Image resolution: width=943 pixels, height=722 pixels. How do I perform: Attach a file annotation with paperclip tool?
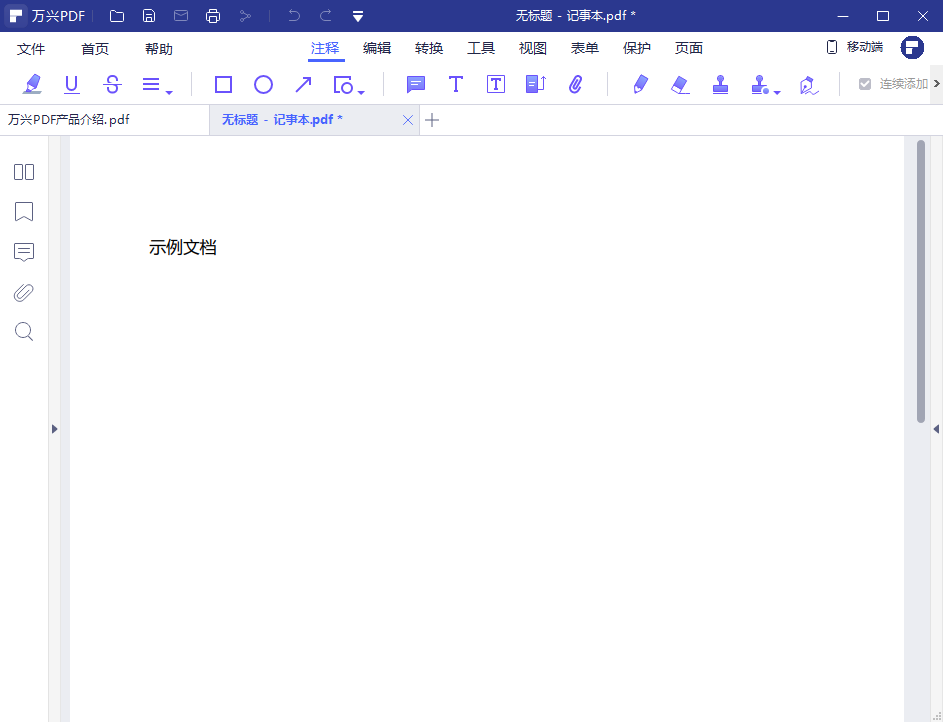click(x=576, y=84)
